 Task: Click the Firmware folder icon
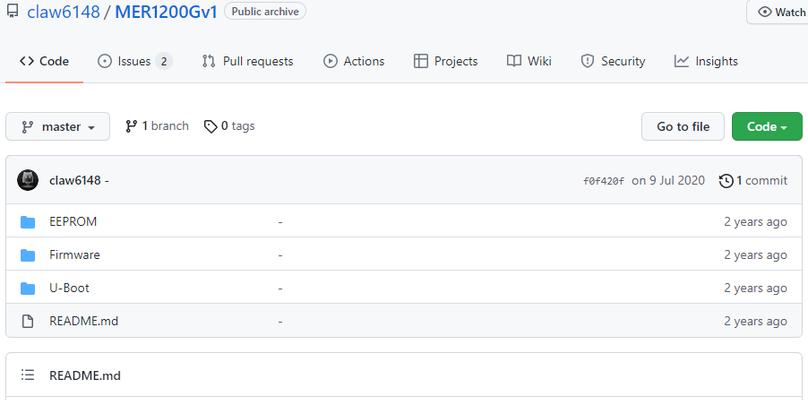(x=28, y=255)
